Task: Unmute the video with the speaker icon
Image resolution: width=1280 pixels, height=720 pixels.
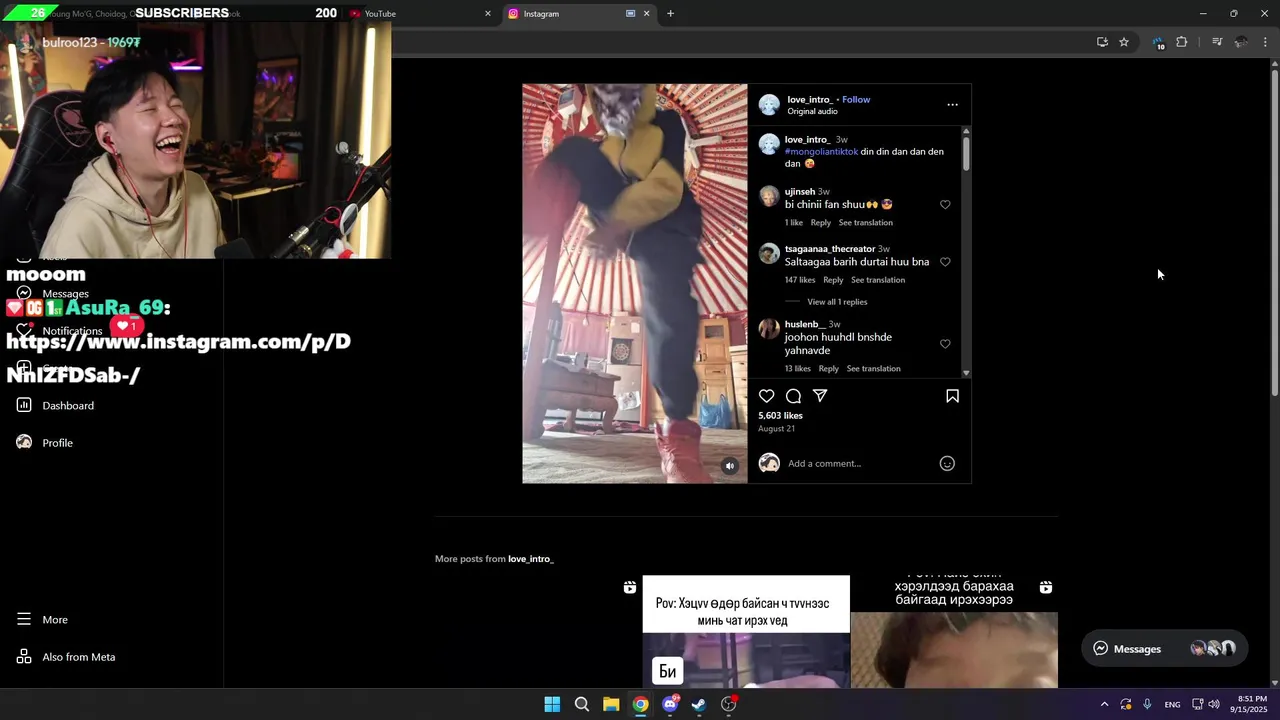Action: tap(730, 466)
